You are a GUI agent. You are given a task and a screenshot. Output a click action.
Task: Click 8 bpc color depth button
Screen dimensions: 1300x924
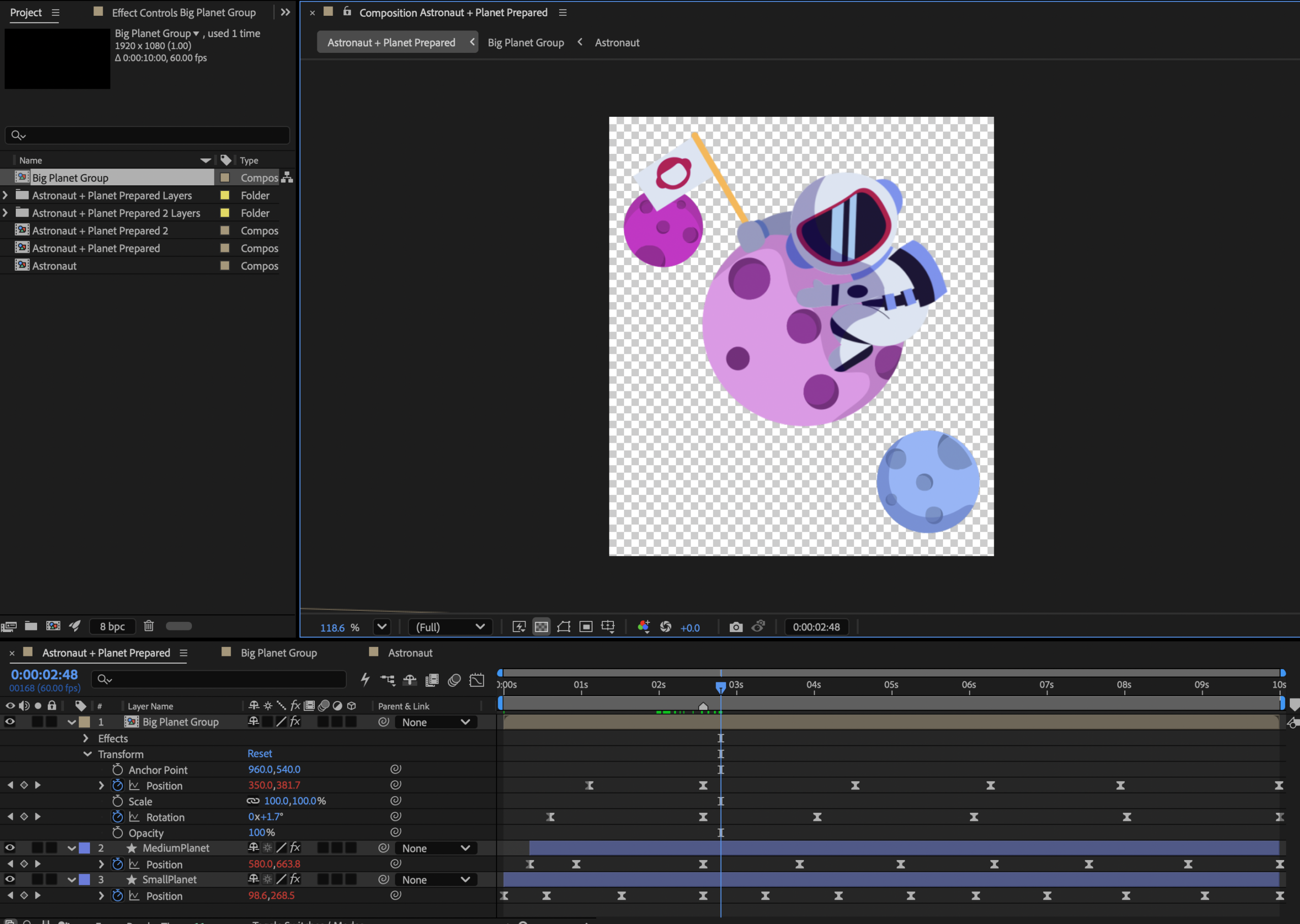[x=112, y=626]
